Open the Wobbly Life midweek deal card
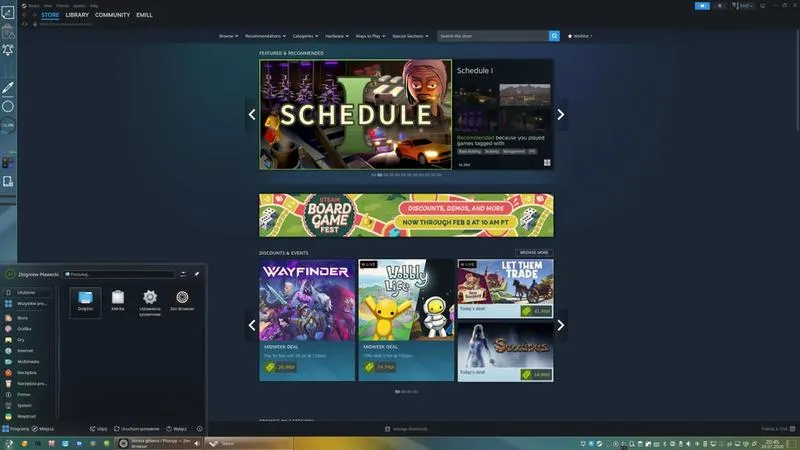Image resolution: width=800 pixels, height=450 pixels. [x=406, y=320]
